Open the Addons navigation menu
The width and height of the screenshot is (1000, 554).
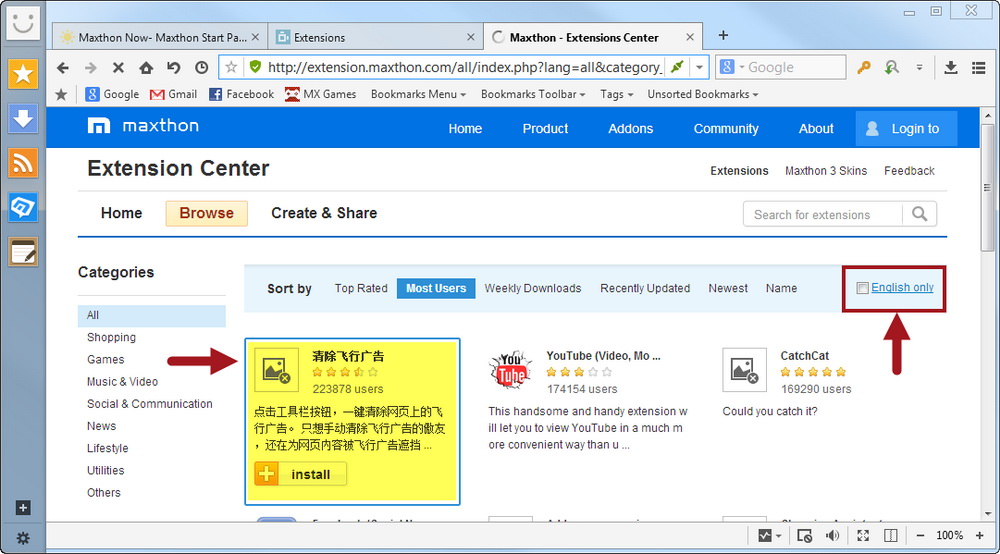click(x=631, y=129)
